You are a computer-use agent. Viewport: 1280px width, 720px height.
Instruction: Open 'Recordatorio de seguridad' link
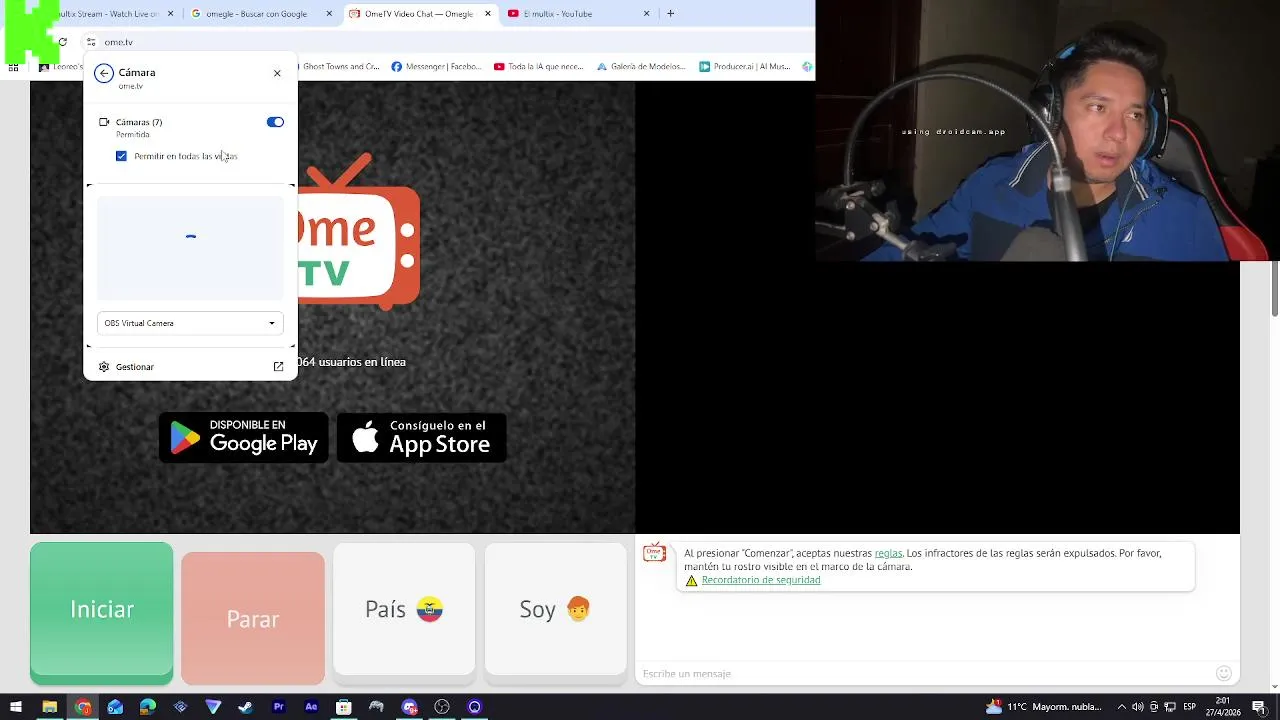(761, 580)
